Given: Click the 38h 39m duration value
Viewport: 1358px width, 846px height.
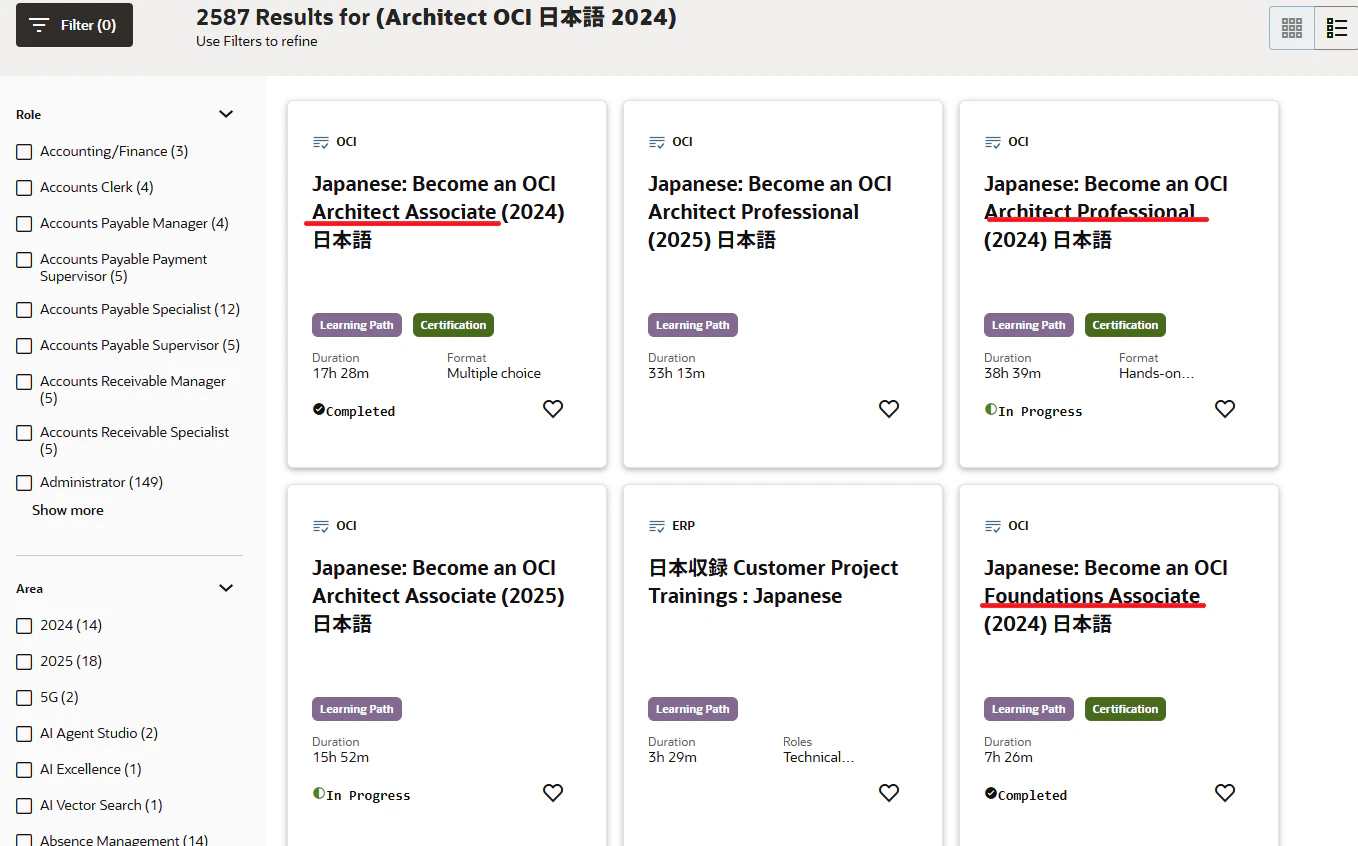Looking at the screenshot, I should pos(1013,373).
